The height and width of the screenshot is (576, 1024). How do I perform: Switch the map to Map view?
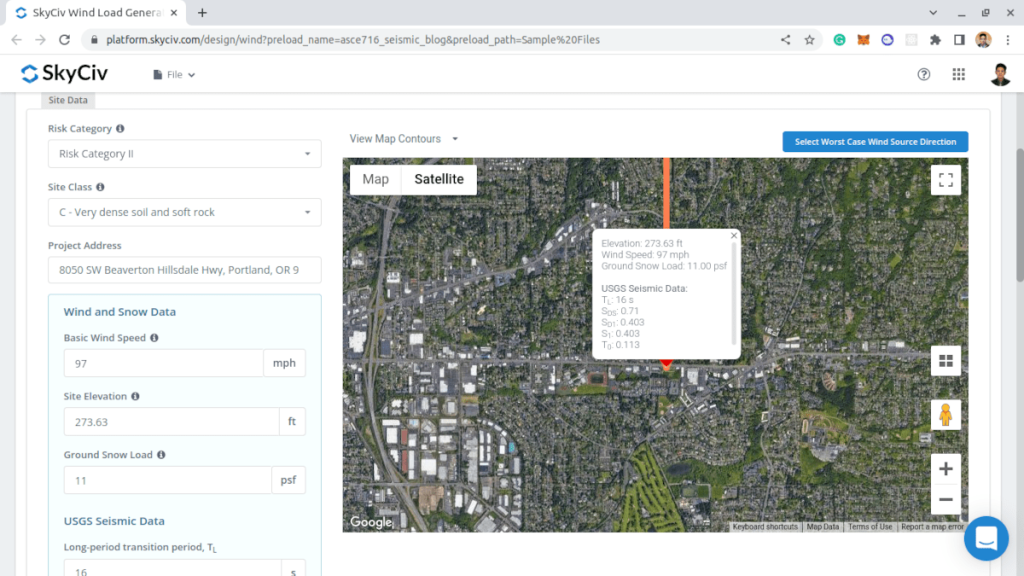tap(375, 179)
